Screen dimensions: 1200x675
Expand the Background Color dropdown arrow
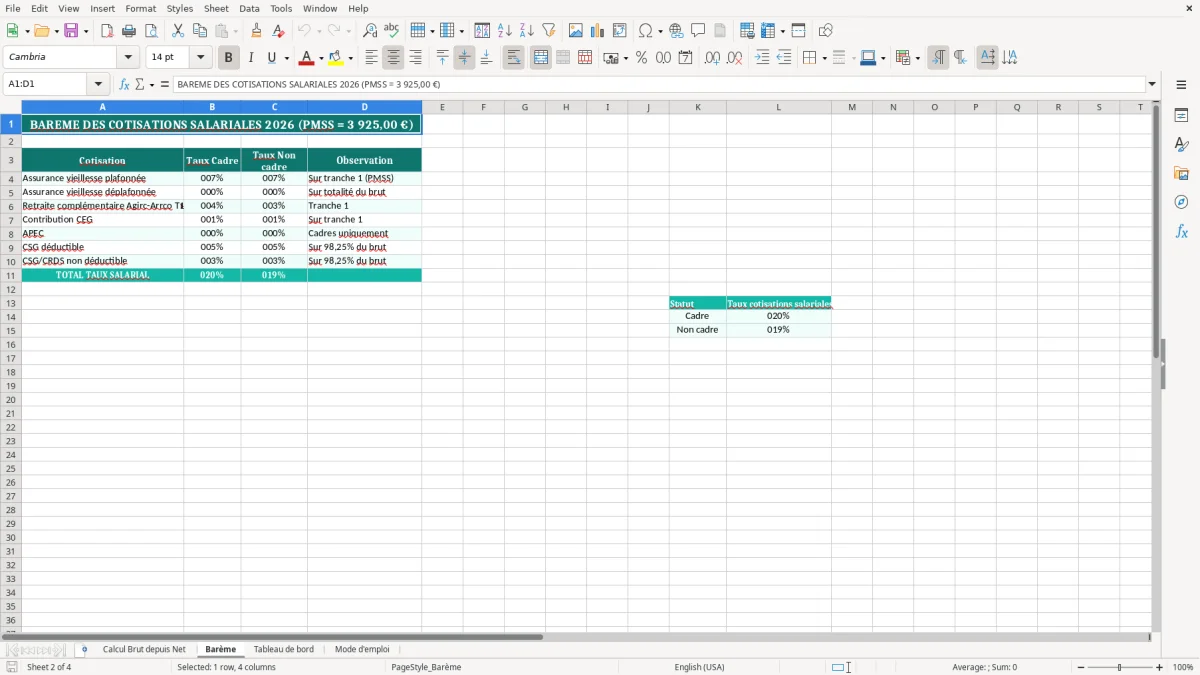(350, 58)
